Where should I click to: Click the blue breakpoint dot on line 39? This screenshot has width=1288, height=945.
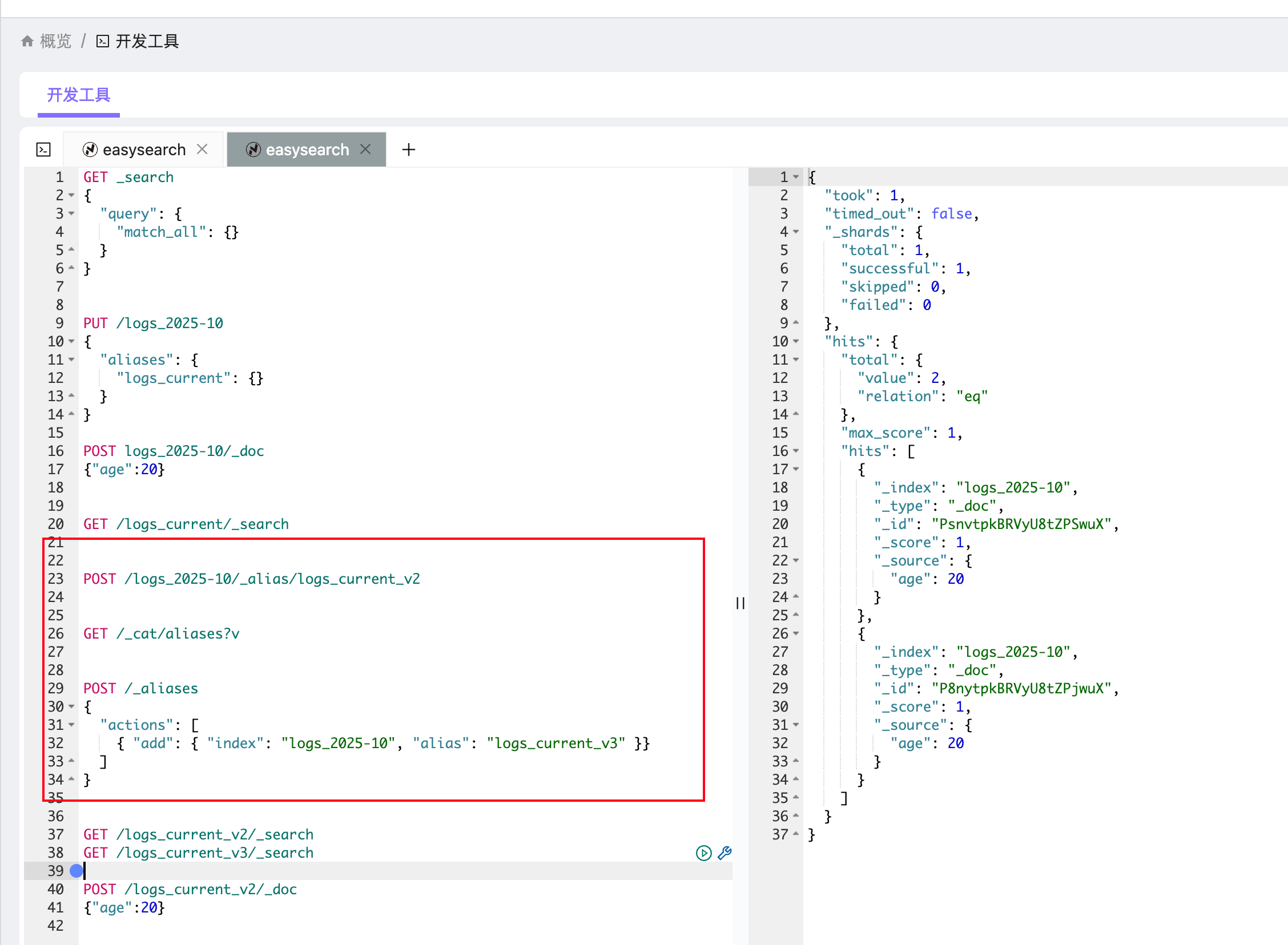tap(76, 871)
